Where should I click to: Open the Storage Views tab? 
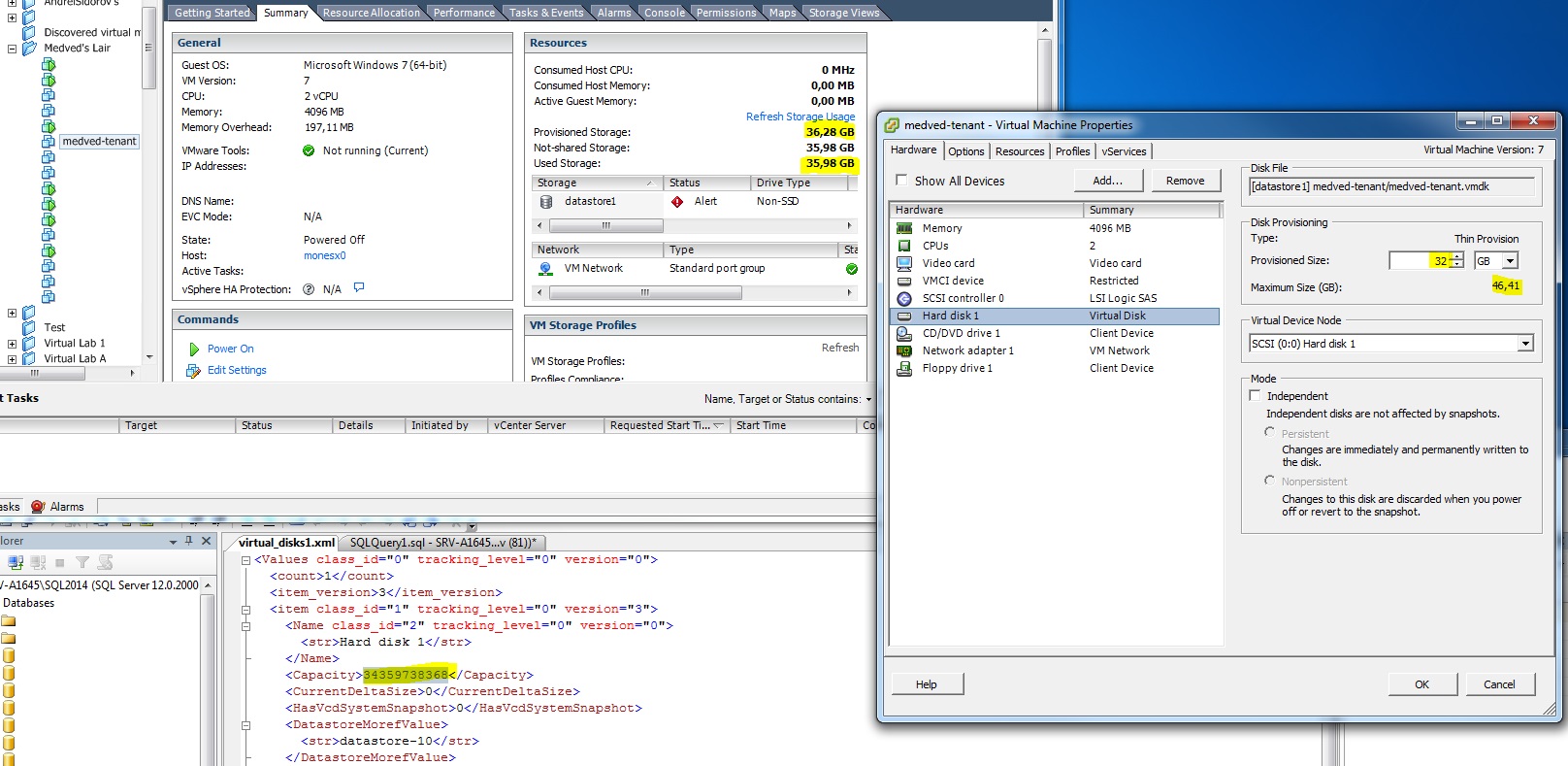point(844,13)
